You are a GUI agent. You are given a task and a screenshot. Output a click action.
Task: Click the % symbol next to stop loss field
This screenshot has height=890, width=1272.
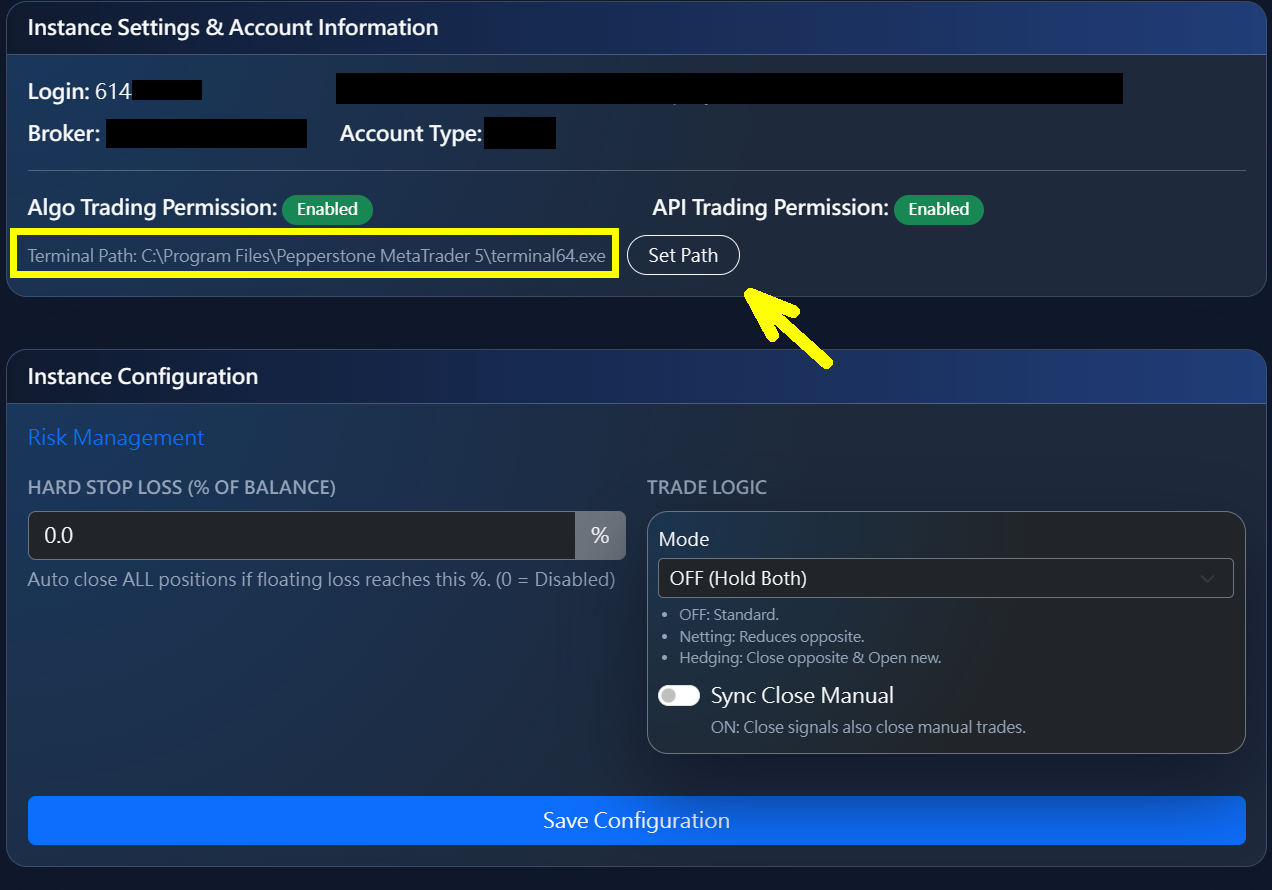point(600,535)
